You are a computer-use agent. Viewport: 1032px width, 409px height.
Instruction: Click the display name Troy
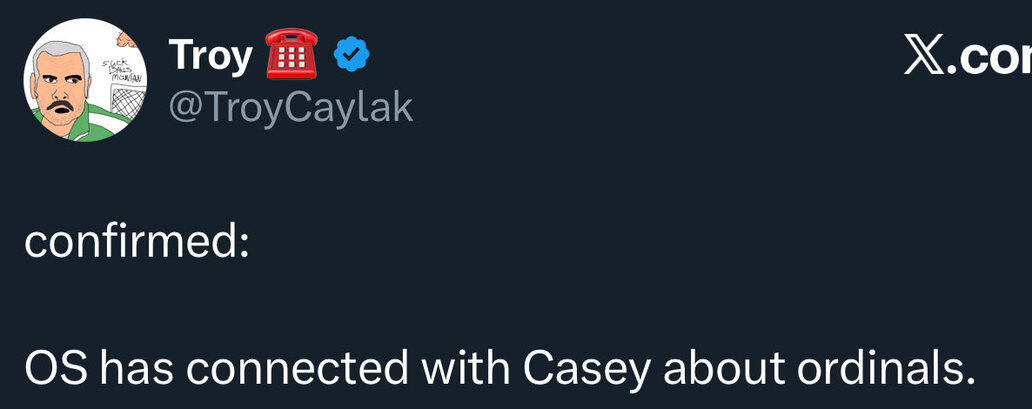[x=211, y=56]
